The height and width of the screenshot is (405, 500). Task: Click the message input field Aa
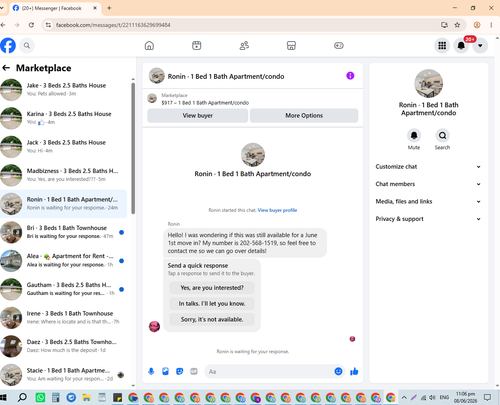tap(269, 371)
